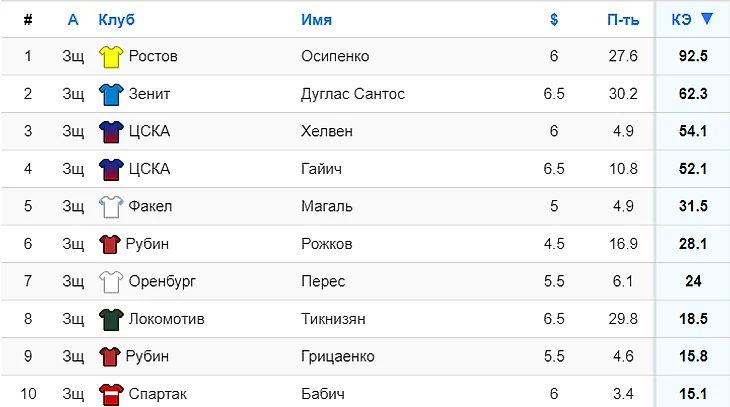The height and width of the screenshot is (407, 730).
Task: Click the yellow Rostov jersey icon
Action: 110,57
